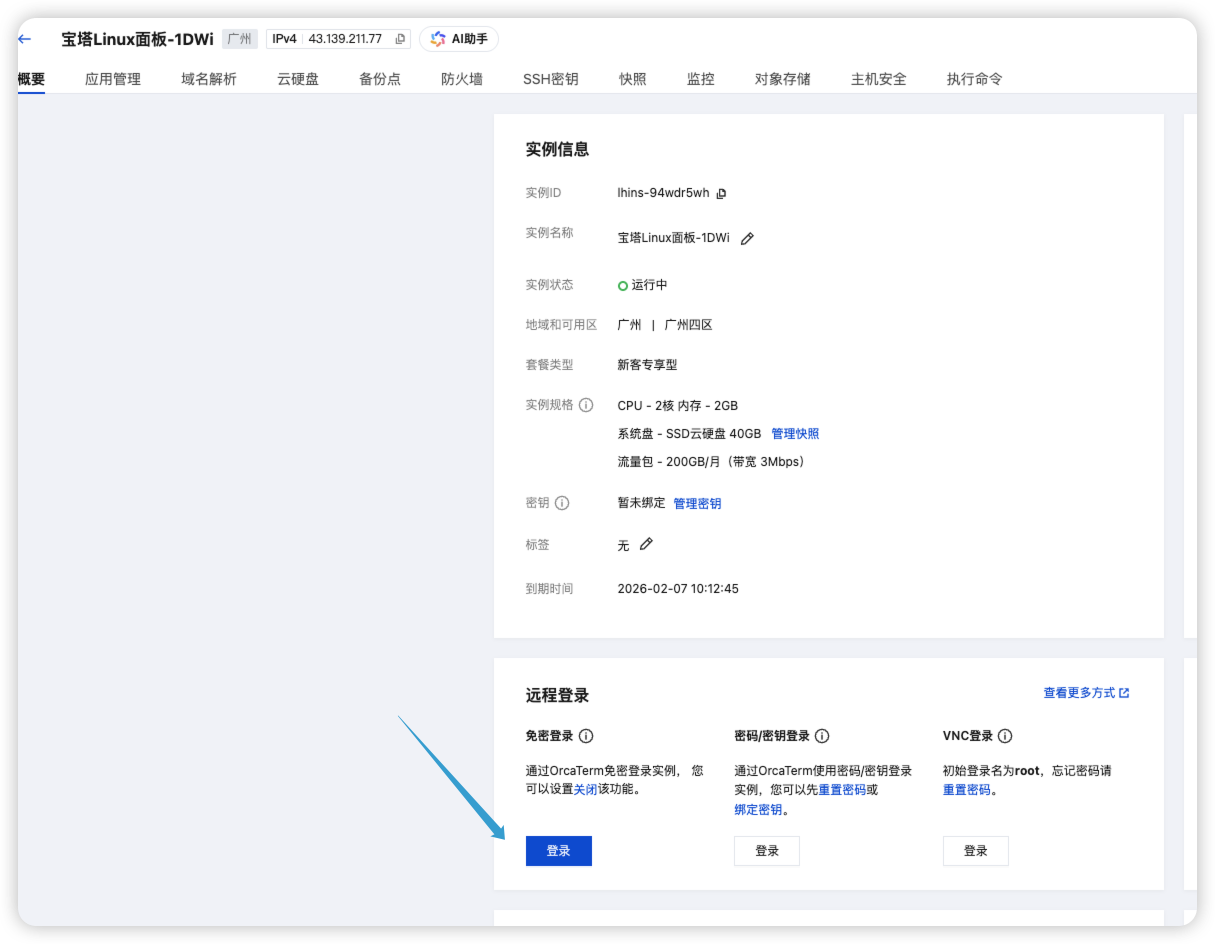Go to the 防火墙 tab
The height and width of the screenshot is (944, 1215).
(x=462, y=79)
